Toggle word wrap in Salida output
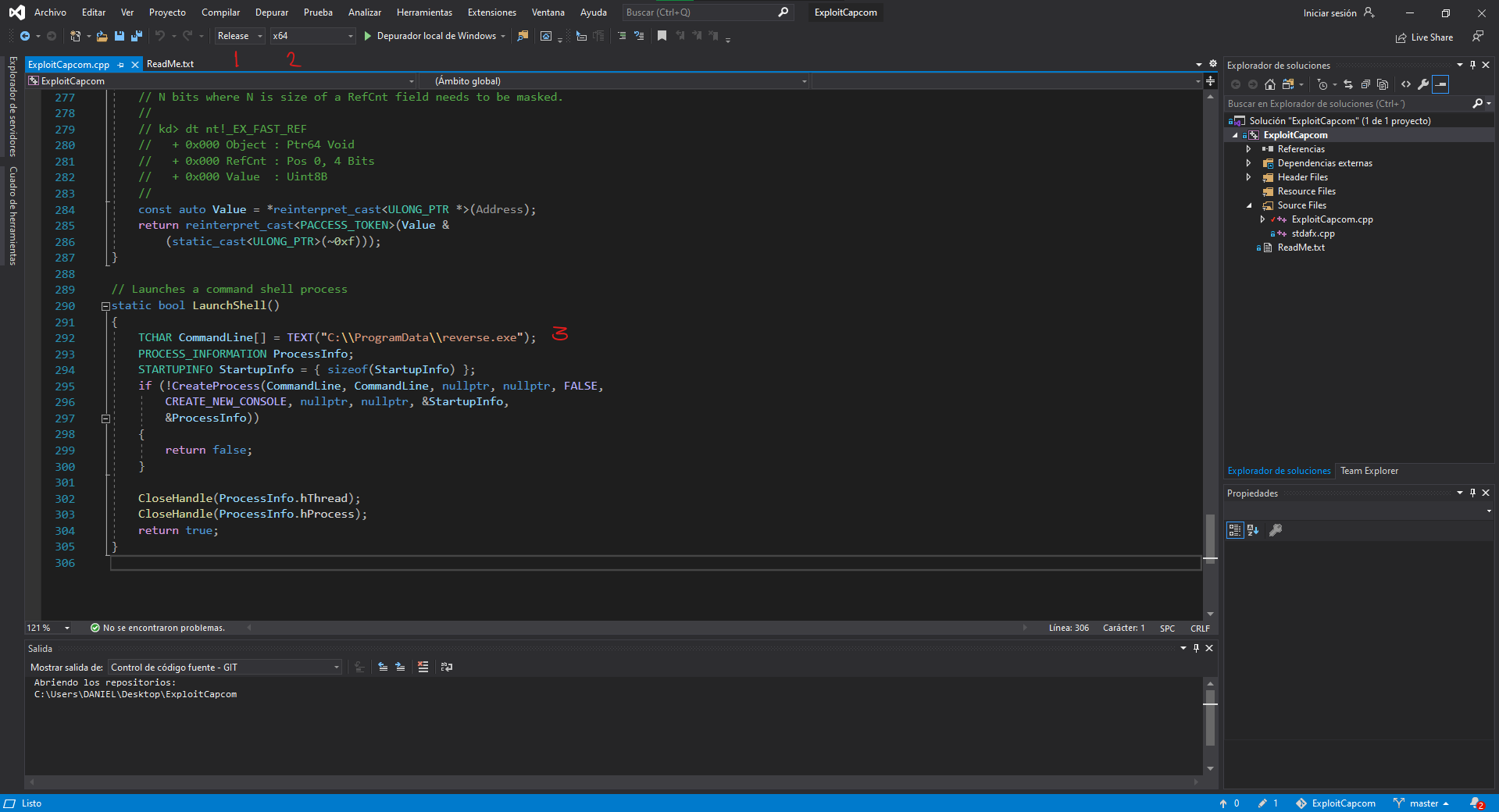 tap(447, 667)
